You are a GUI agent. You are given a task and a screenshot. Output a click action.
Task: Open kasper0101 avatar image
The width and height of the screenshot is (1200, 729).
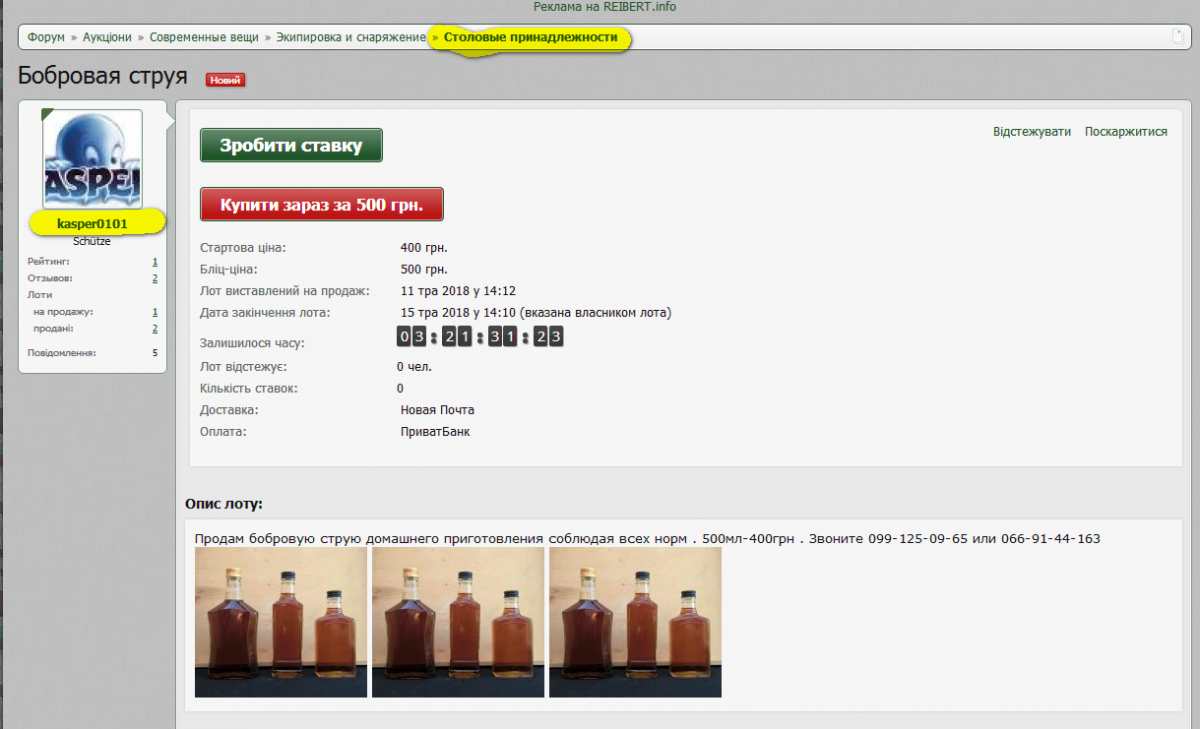(x=92, y=159)
